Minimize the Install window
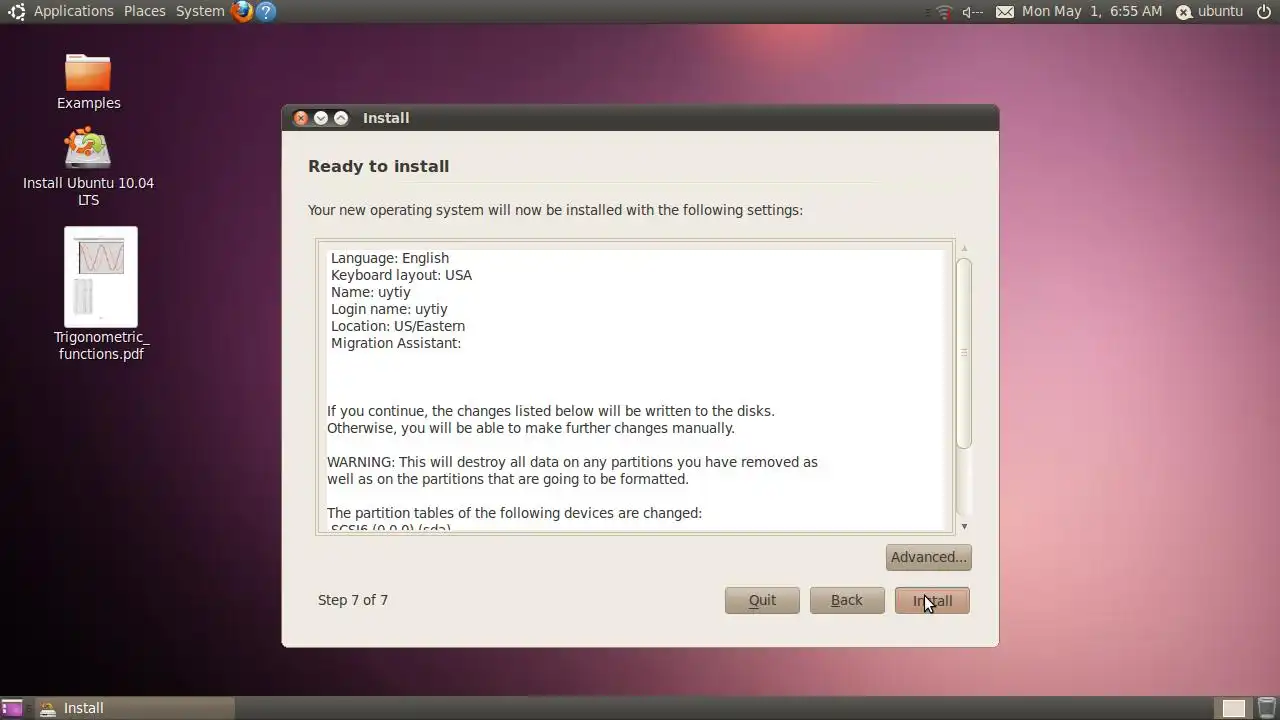1280x720 pixels. [x=321, y=118]
